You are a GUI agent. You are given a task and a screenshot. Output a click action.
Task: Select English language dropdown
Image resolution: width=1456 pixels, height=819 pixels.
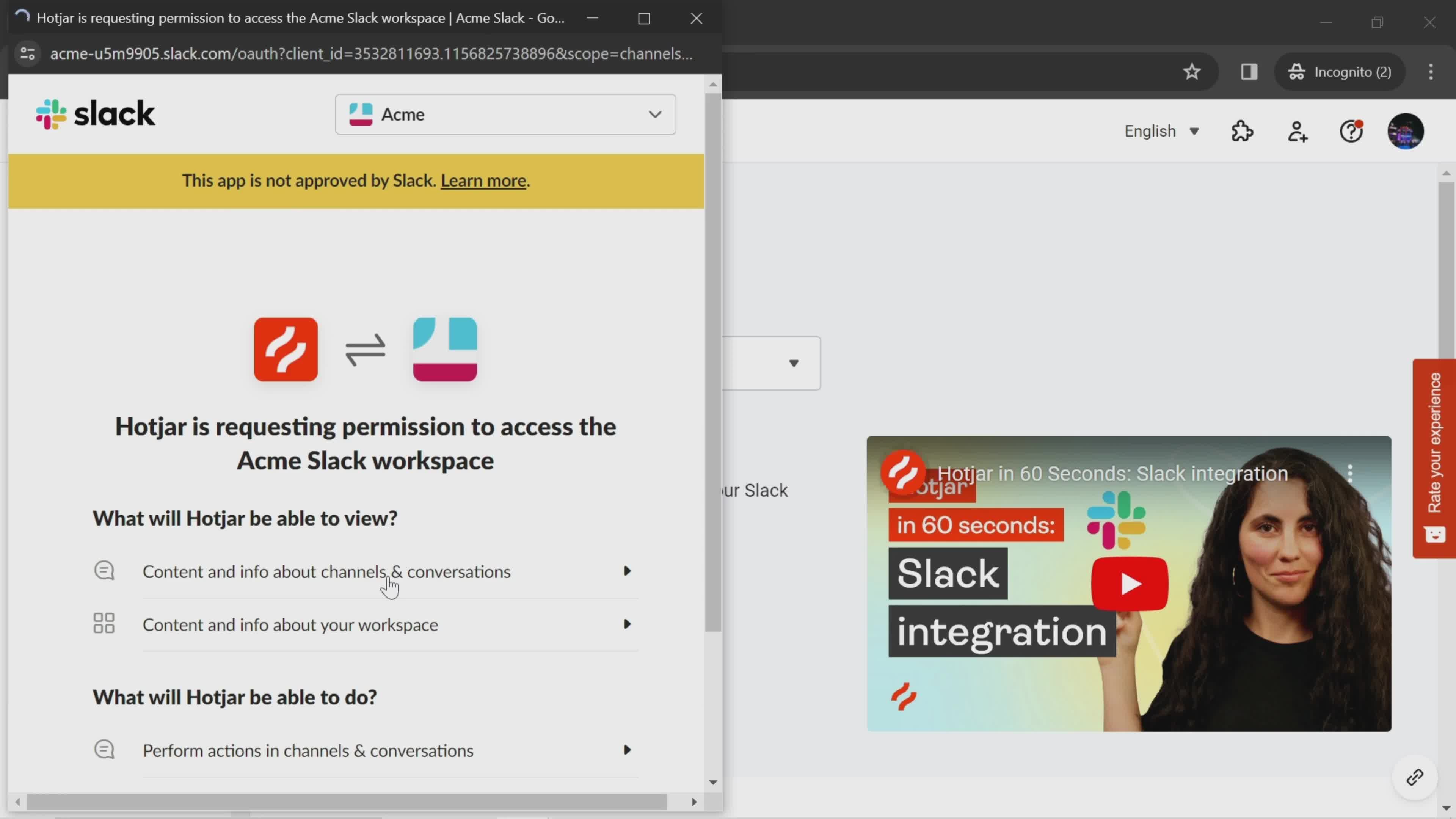tap(1162, 130)
